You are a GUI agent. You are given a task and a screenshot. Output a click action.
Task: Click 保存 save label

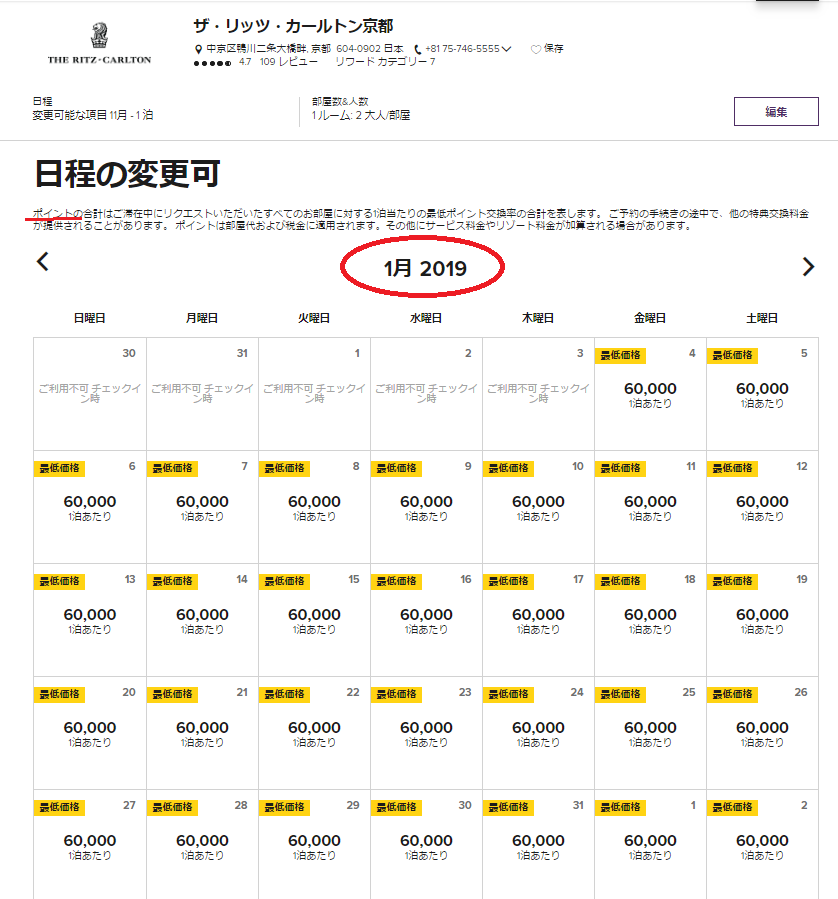[553, 49]
